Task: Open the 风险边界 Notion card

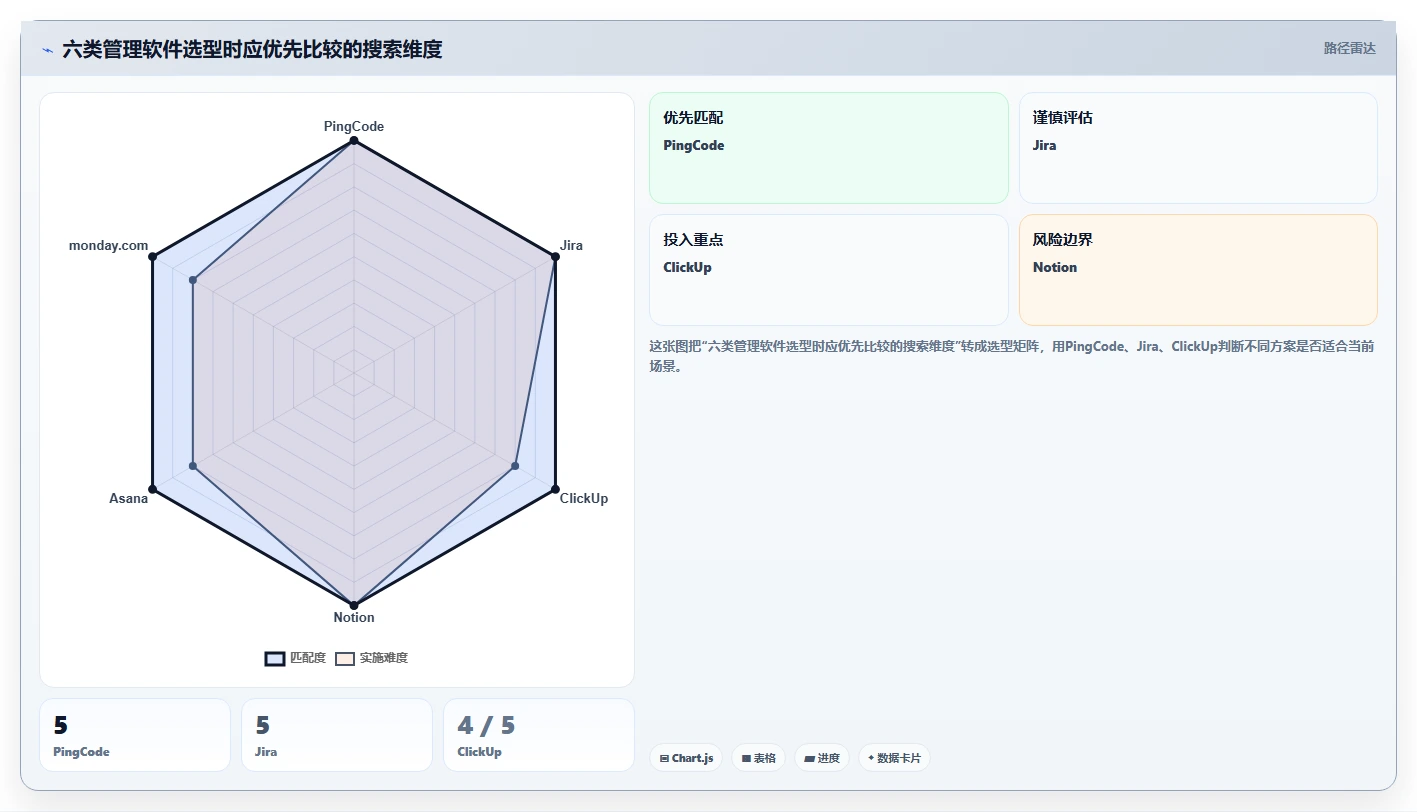Action: tap(1198, 270)
